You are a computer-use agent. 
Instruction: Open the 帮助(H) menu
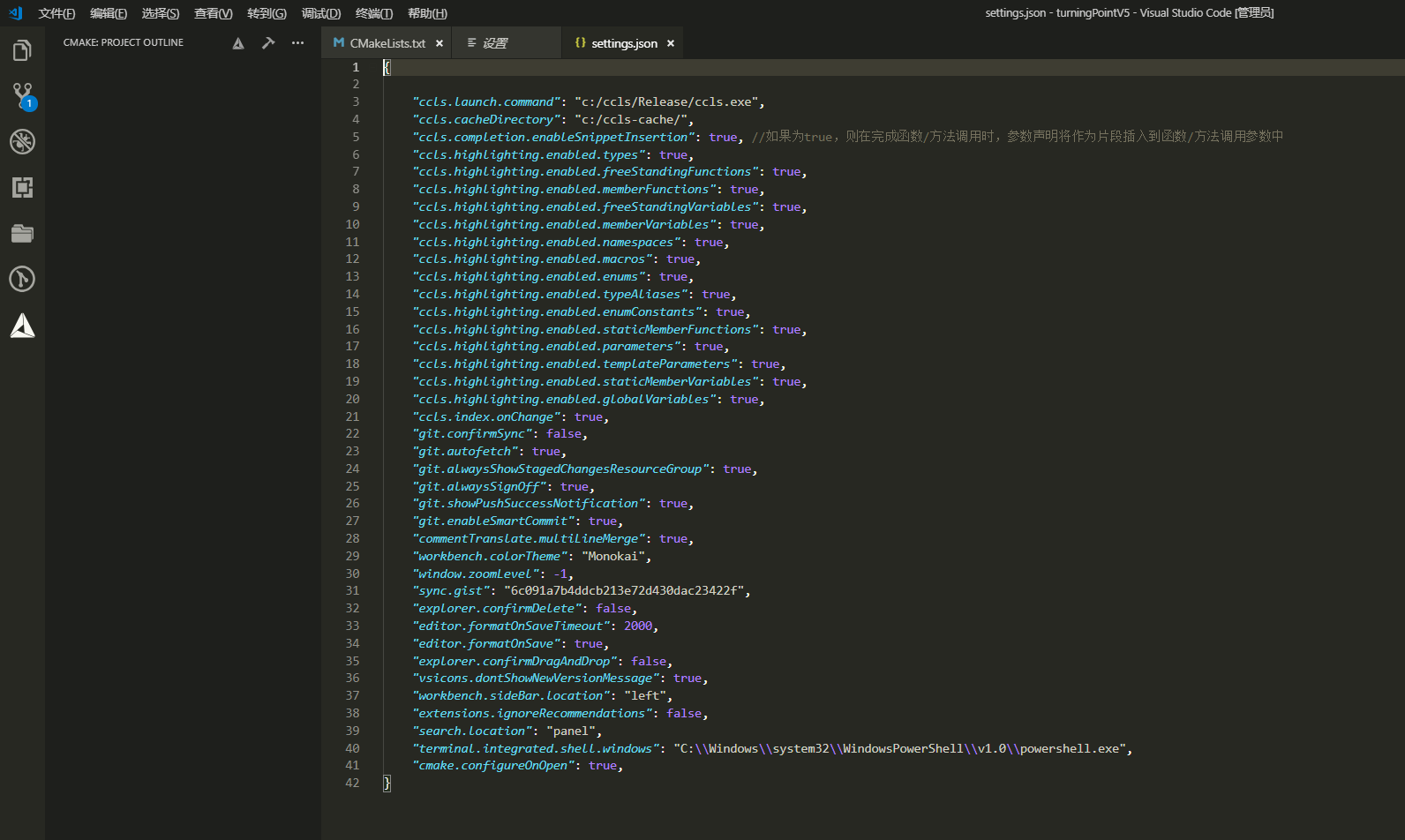(427, 13)
